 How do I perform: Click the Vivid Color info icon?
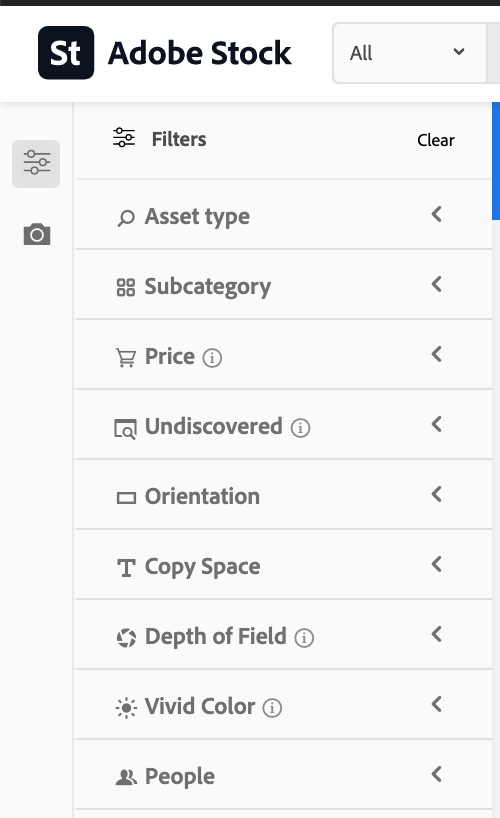[x=272, y=707]
